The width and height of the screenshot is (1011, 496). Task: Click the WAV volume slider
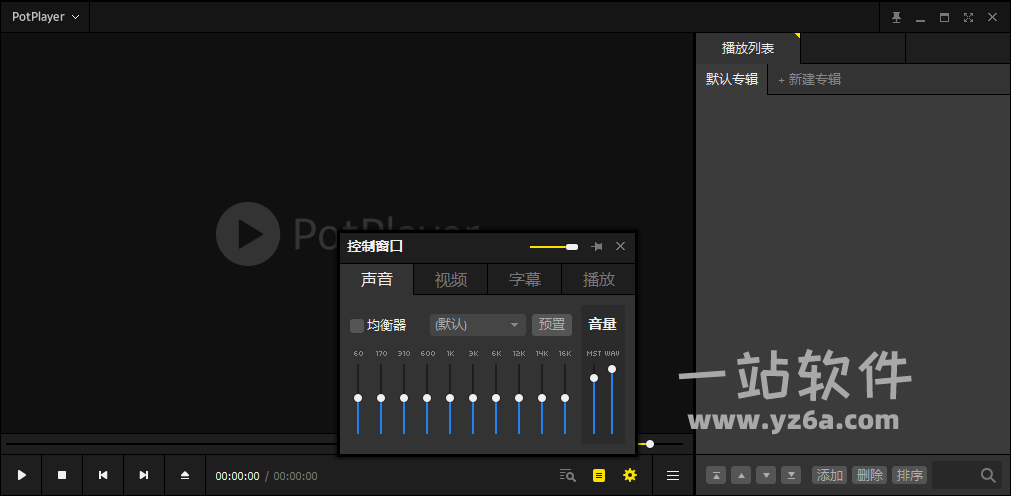[612, 399]
